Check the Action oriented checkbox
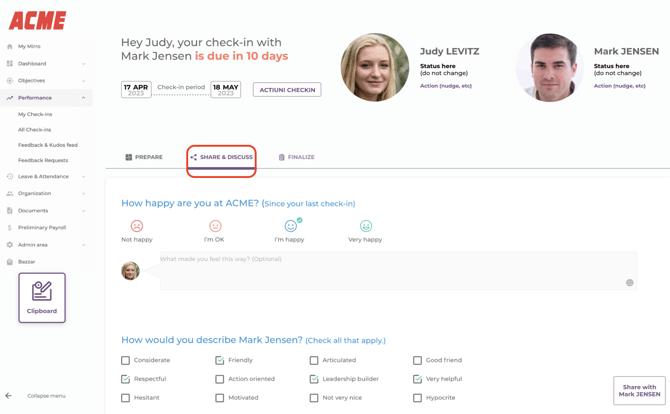670x414 pixels. [x=220, y=379]
